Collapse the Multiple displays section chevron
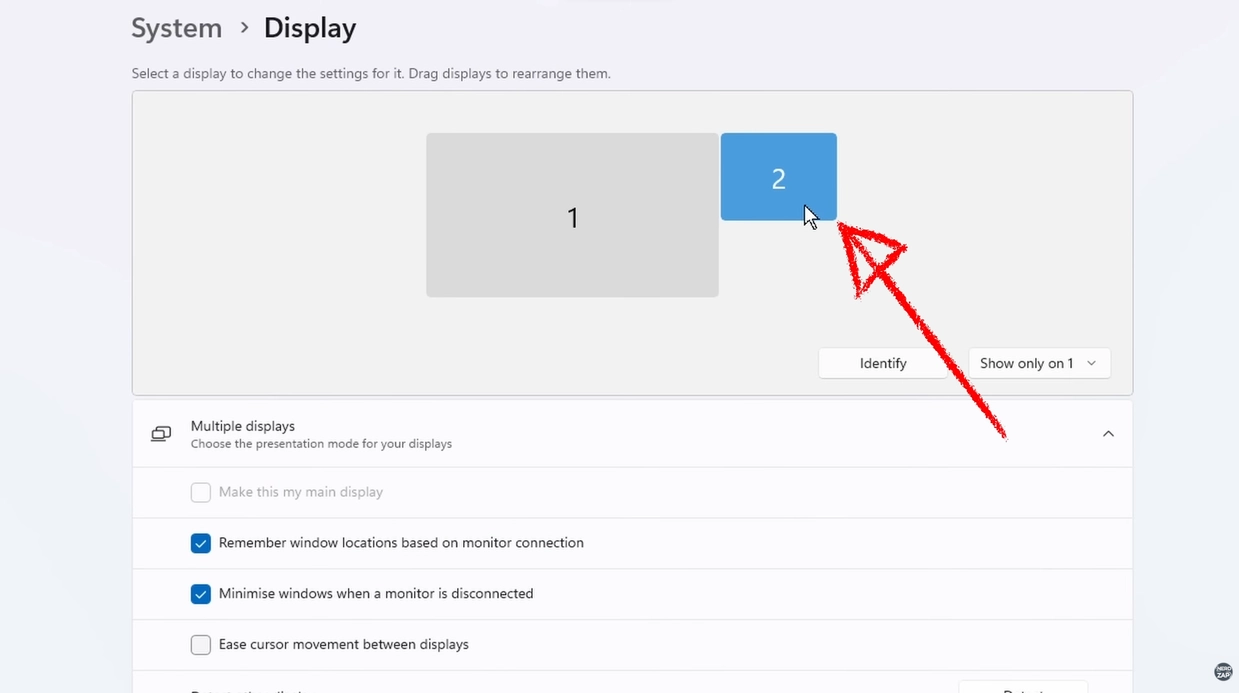1239x693 pixels. tap(1108, 434)
